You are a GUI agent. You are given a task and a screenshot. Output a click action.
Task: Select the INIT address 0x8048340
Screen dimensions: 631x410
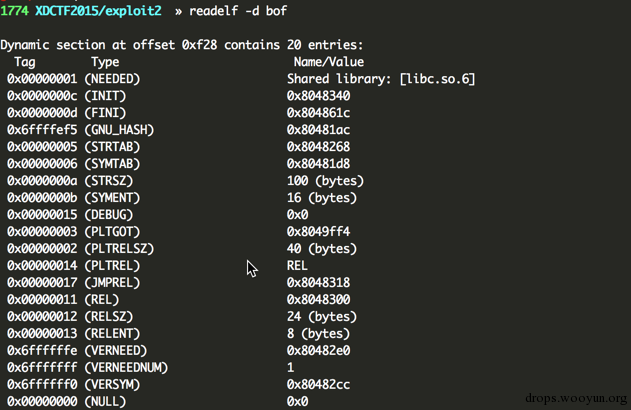click(318, 96)
